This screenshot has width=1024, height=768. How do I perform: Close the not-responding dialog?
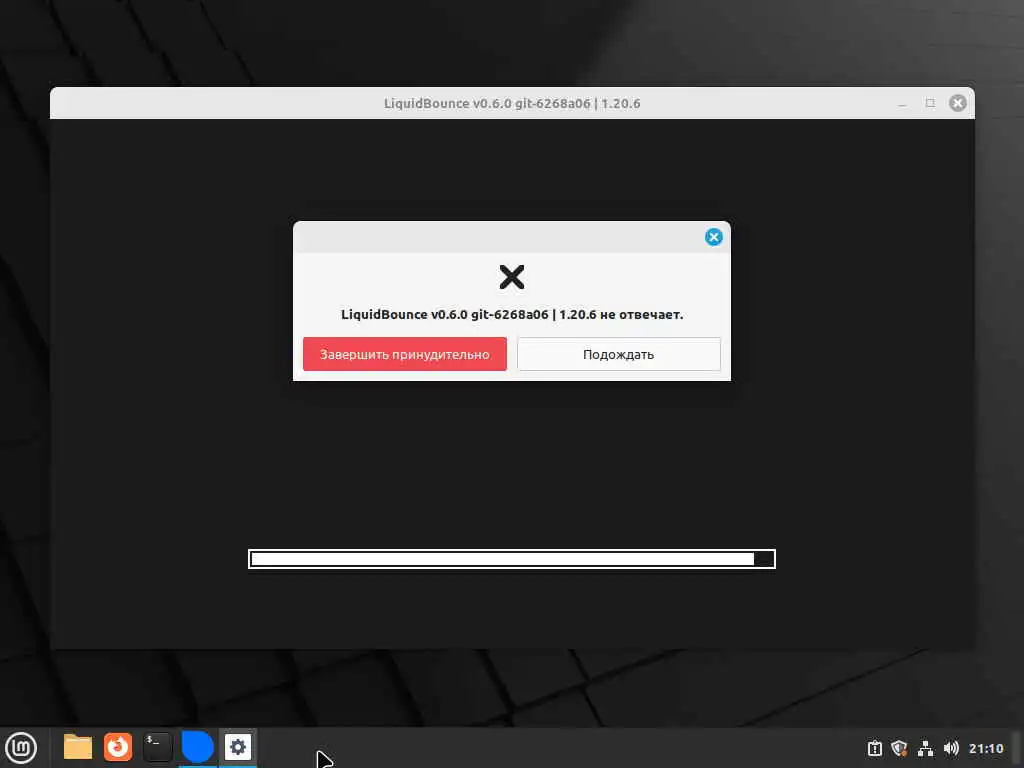pos(714,237)
